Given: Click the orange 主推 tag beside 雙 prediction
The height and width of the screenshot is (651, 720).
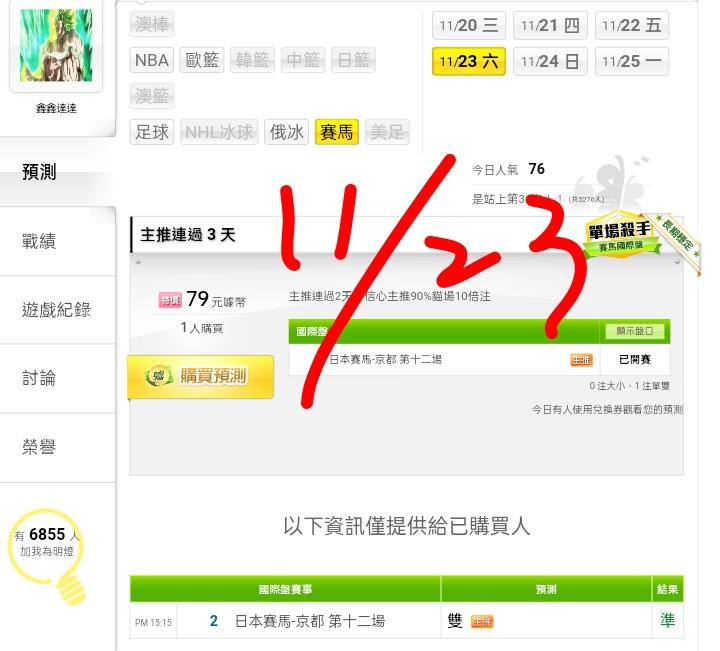Looking at the screenshot, I should click(482, 622).
